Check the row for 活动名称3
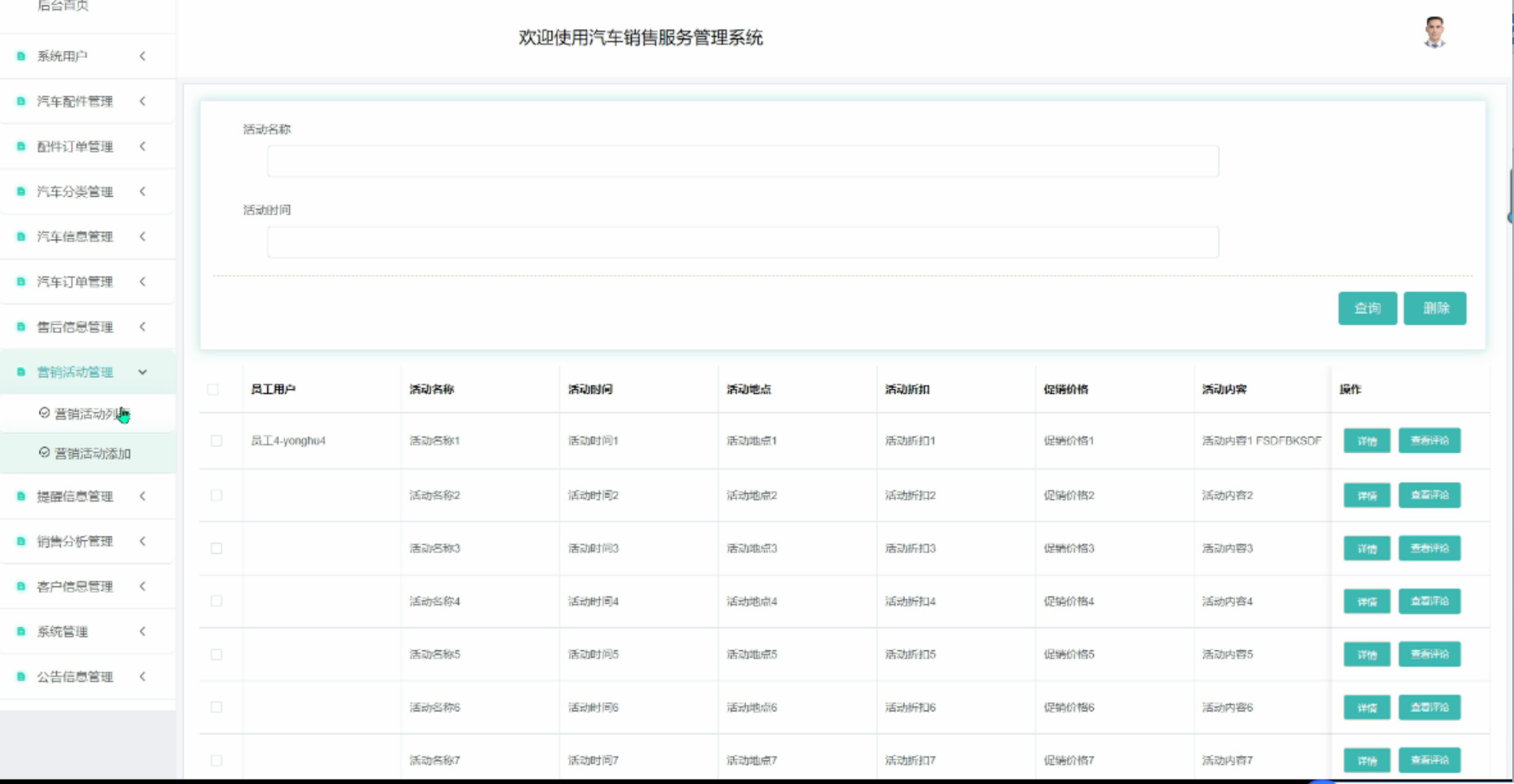Image resolution: width=1514 pixels, height=784 pixels. coord(217,549)
